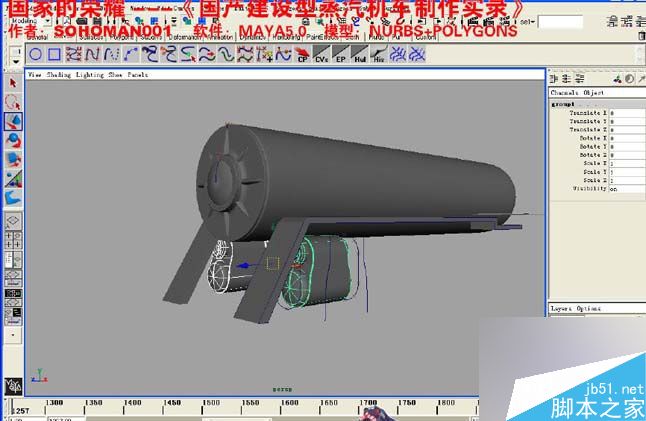Select the NURBS circle shelf icon

pyautogui.click(x=36, y=54)
